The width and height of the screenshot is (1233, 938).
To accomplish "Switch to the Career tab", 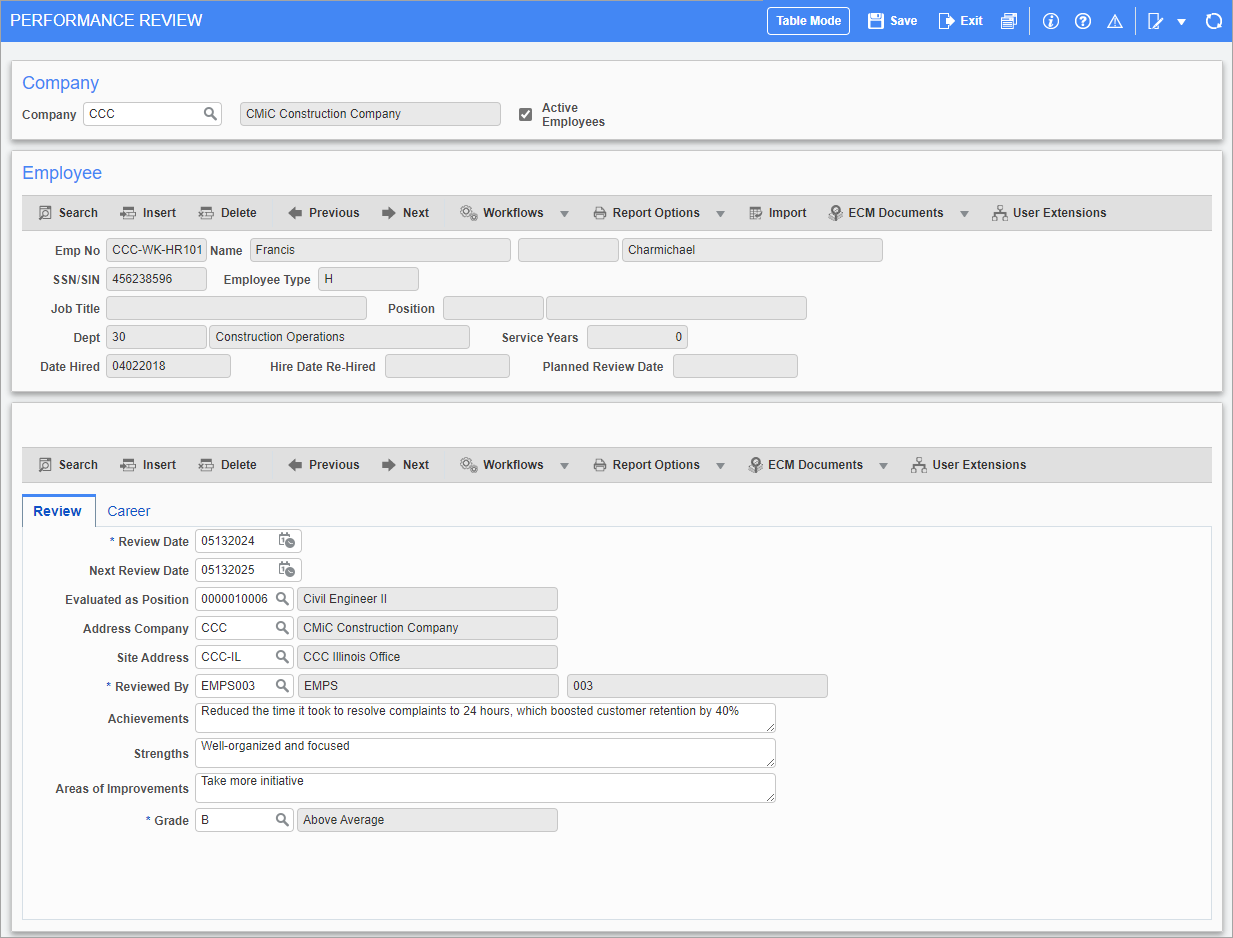I will [129, 511].
